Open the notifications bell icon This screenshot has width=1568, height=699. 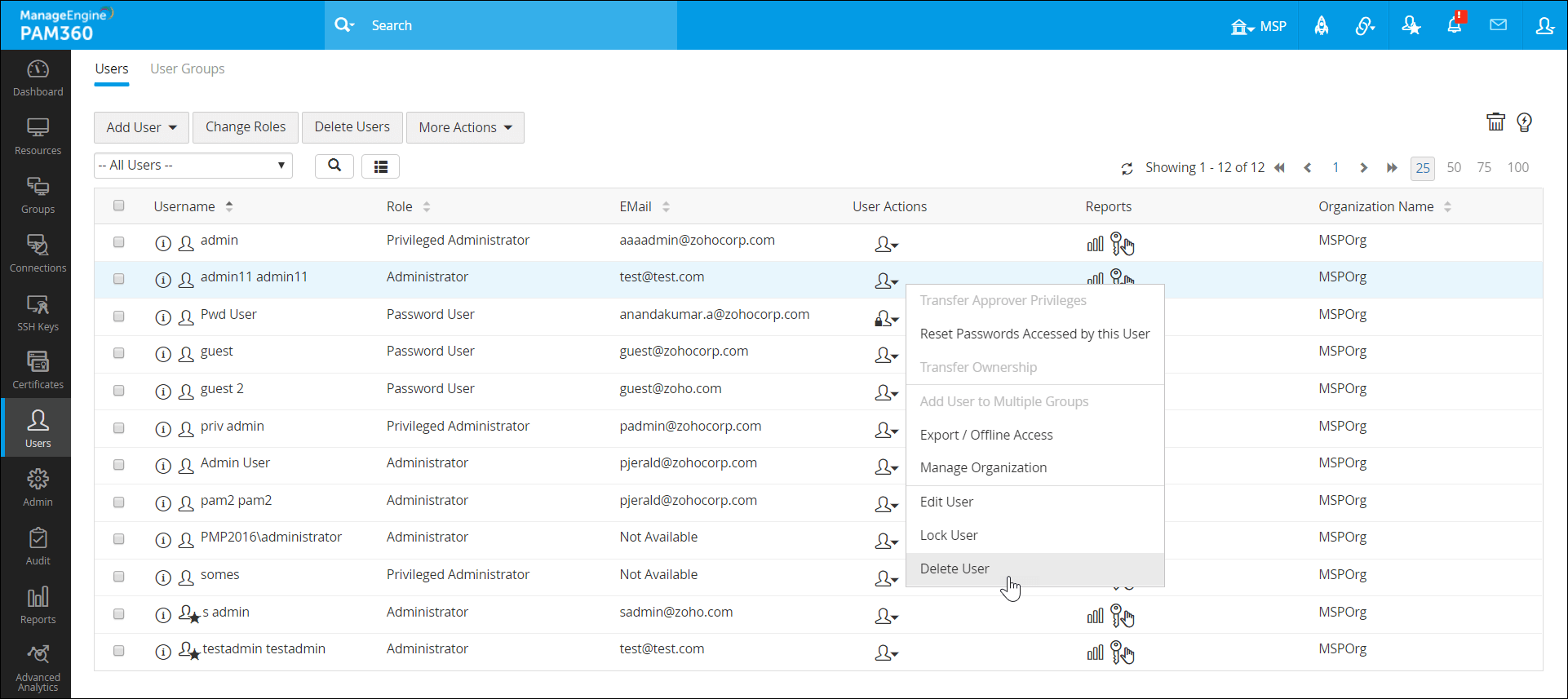tap(1455, 25)
